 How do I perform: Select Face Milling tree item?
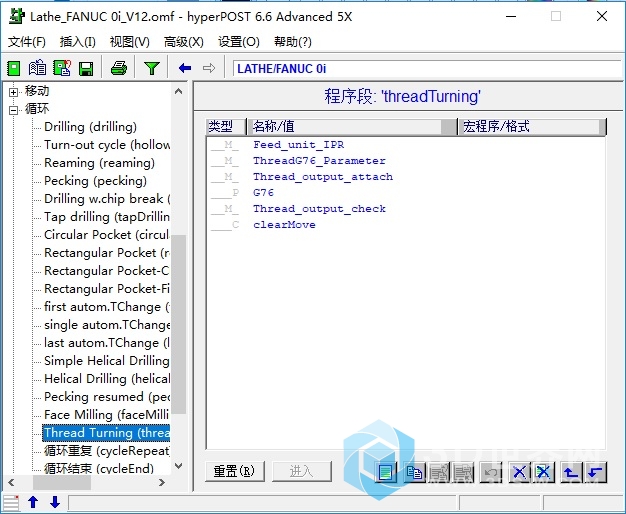[107, 415]
